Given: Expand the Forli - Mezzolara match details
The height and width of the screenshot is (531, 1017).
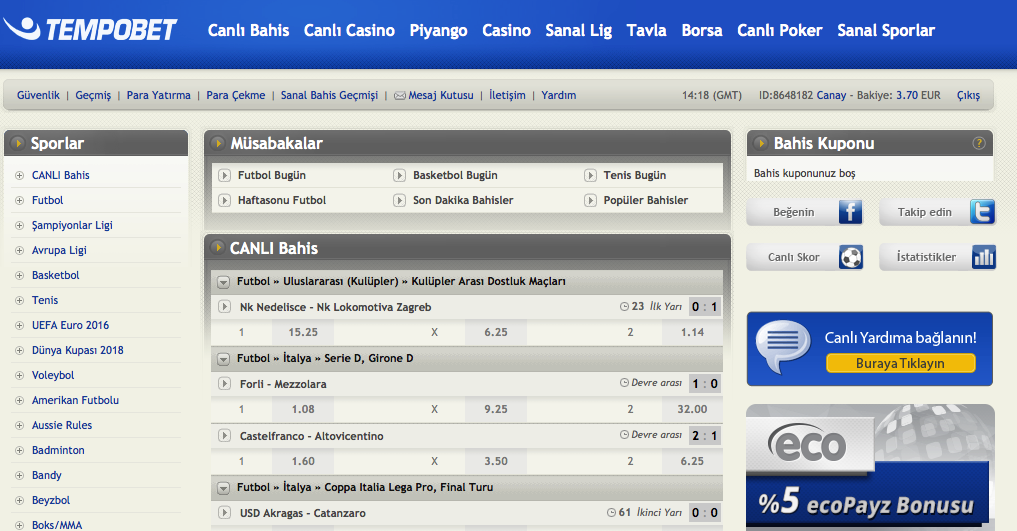Looking at the screenshot, I should [x=225, y=383].
